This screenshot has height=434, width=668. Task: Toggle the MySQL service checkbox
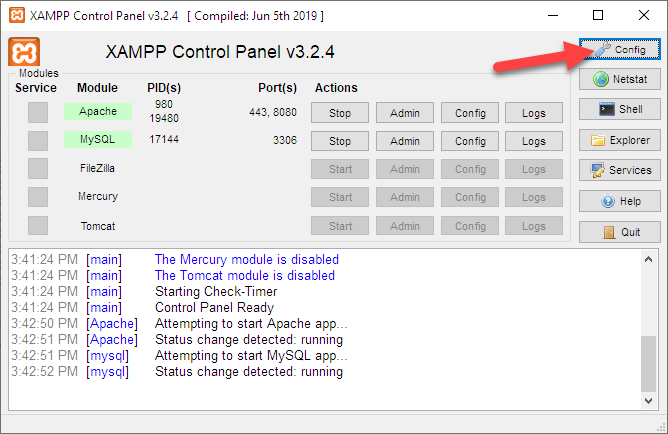point(38,141)
